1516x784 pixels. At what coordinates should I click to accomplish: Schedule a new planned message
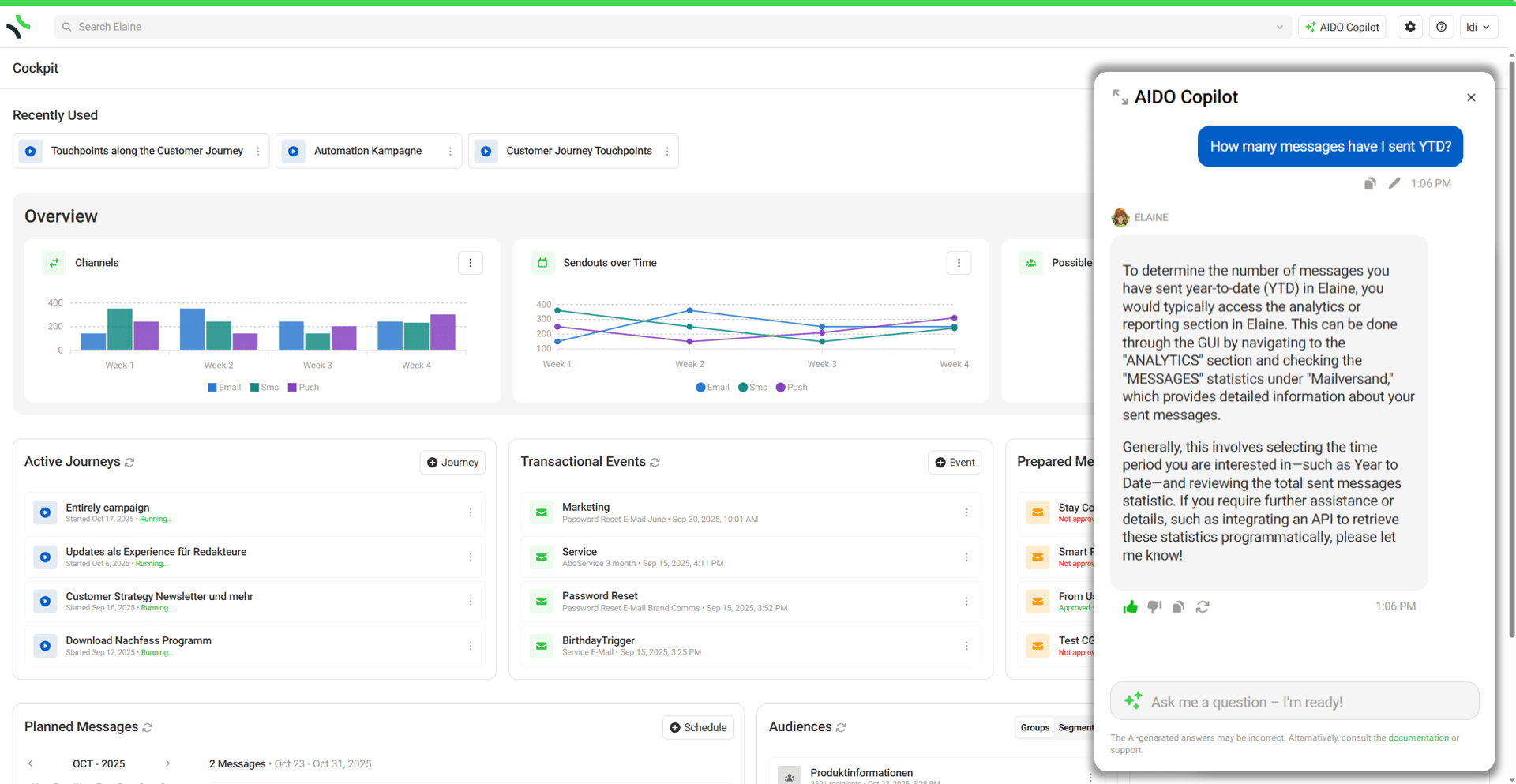(698, 727)
